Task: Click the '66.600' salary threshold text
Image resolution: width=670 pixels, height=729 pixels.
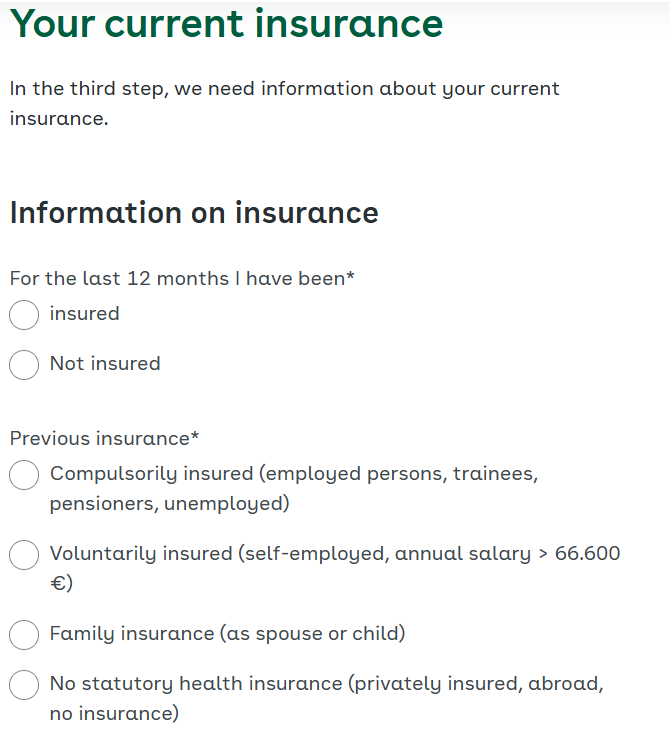Action: (588, 554)
